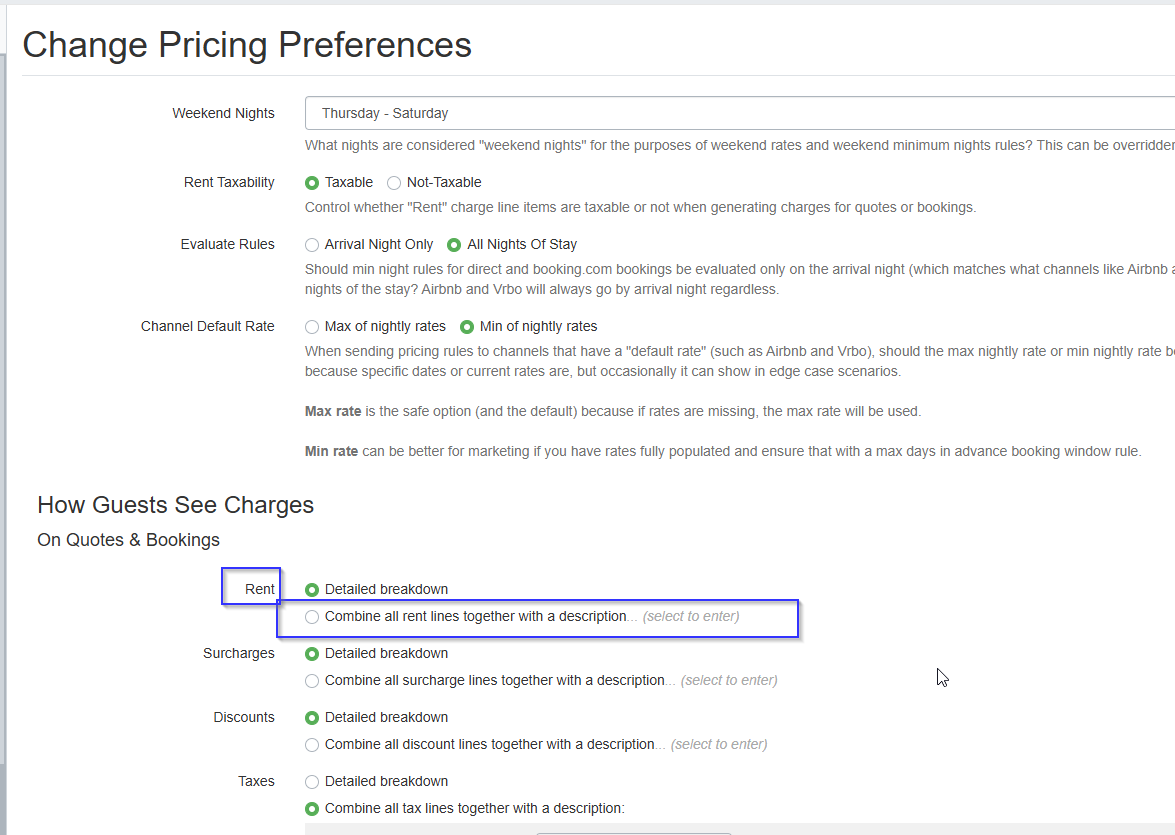Open the Weekend Nights dropdown

click(x=738, y=114)
